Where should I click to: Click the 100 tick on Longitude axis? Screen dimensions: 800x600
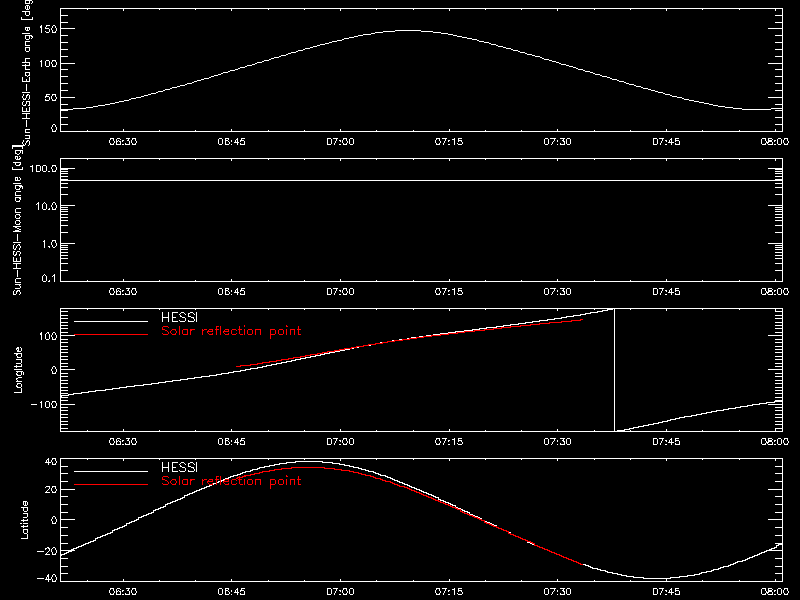click(x=47, y=336)
